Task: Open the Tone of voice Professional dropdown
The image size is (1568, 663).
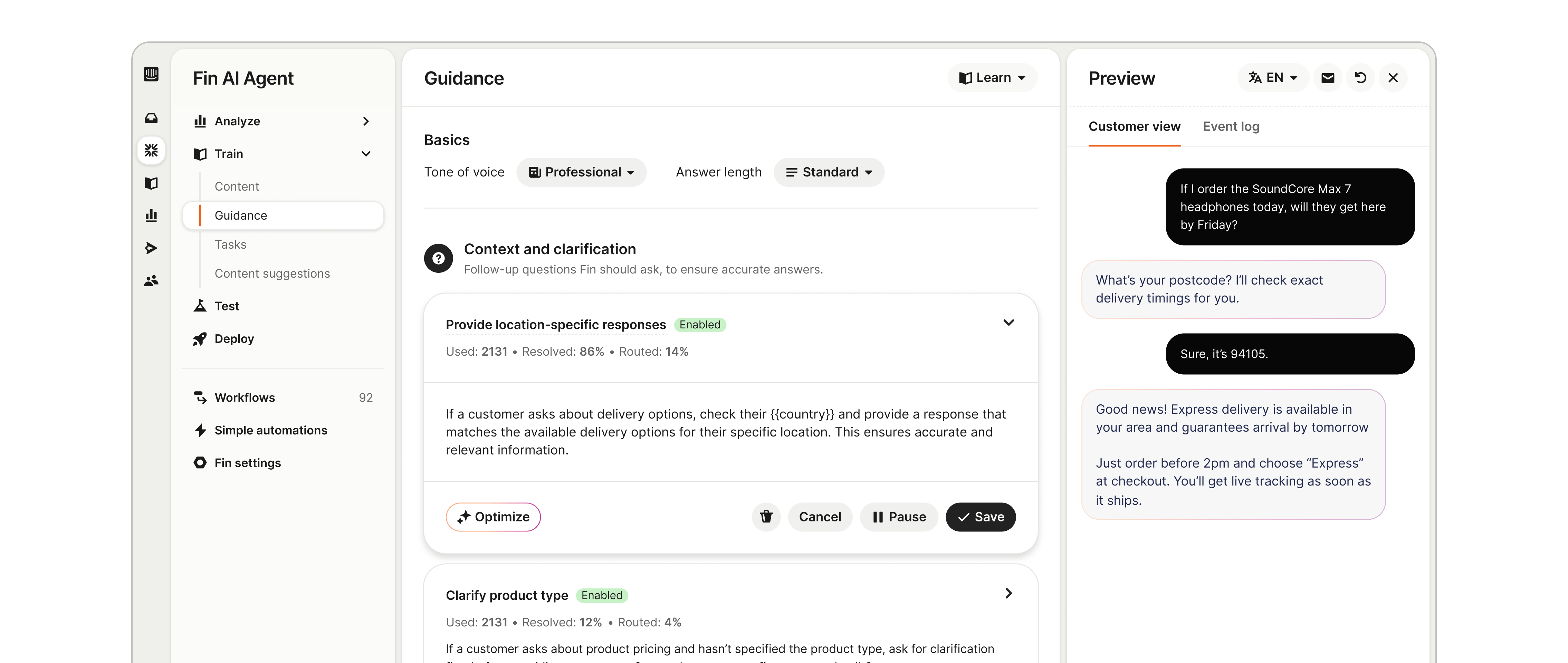Action: 581,172
